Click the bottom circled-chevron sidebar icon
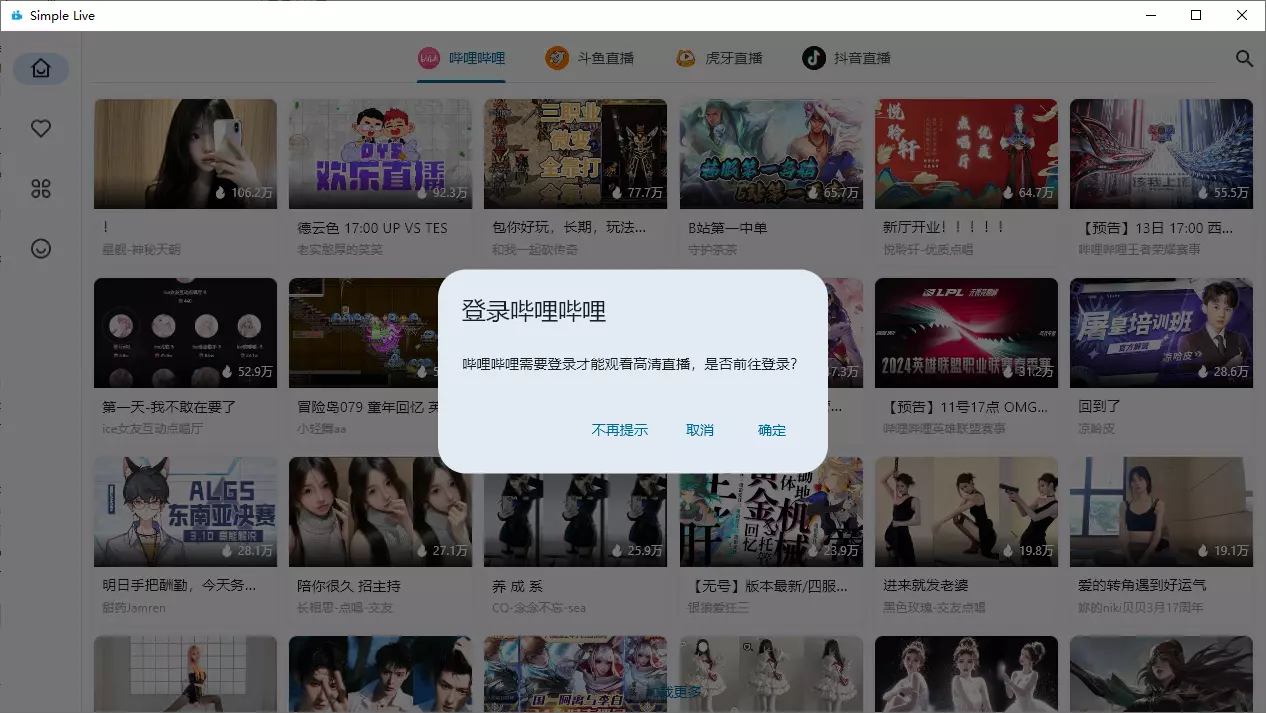The width and height of the screenshot is (1266, 713). tap(41, 249)
